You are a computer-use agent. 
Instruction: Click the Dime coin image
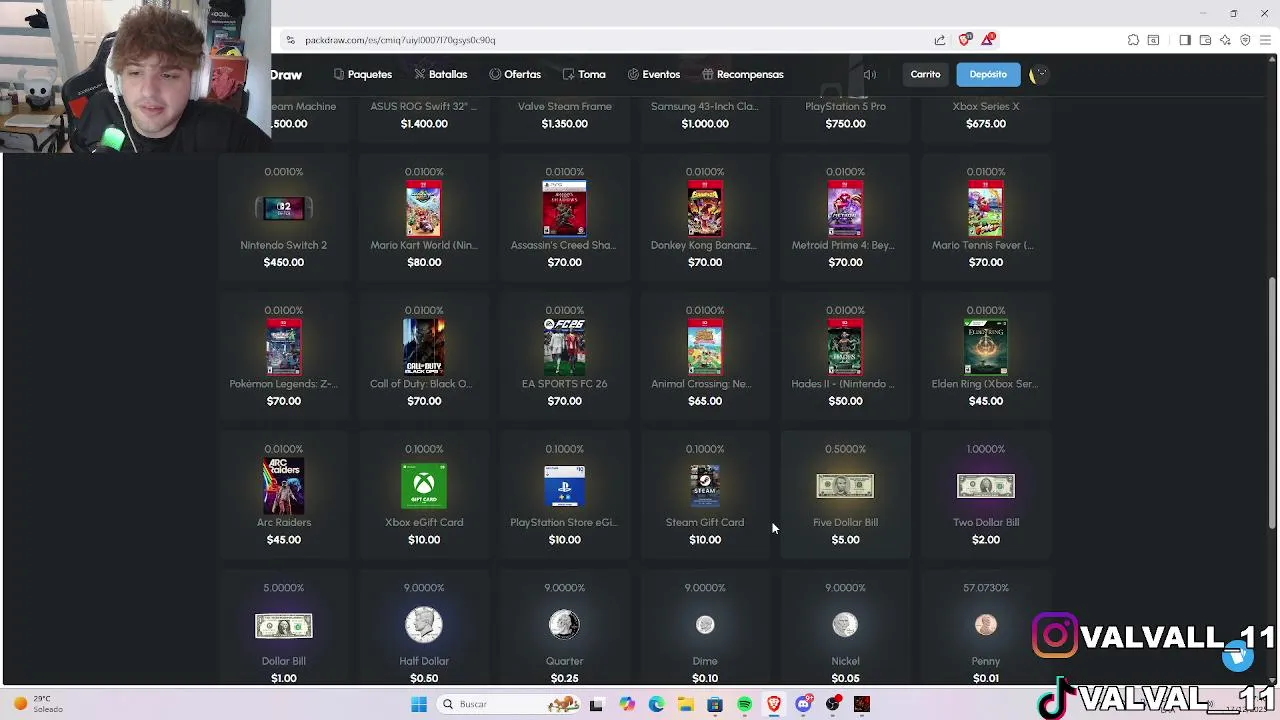[x=705, y=625]
